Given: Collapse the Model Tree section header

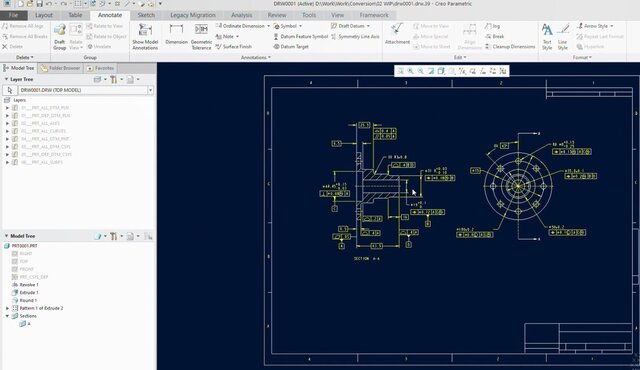Looking at the screenshot, I should [6, 236].
